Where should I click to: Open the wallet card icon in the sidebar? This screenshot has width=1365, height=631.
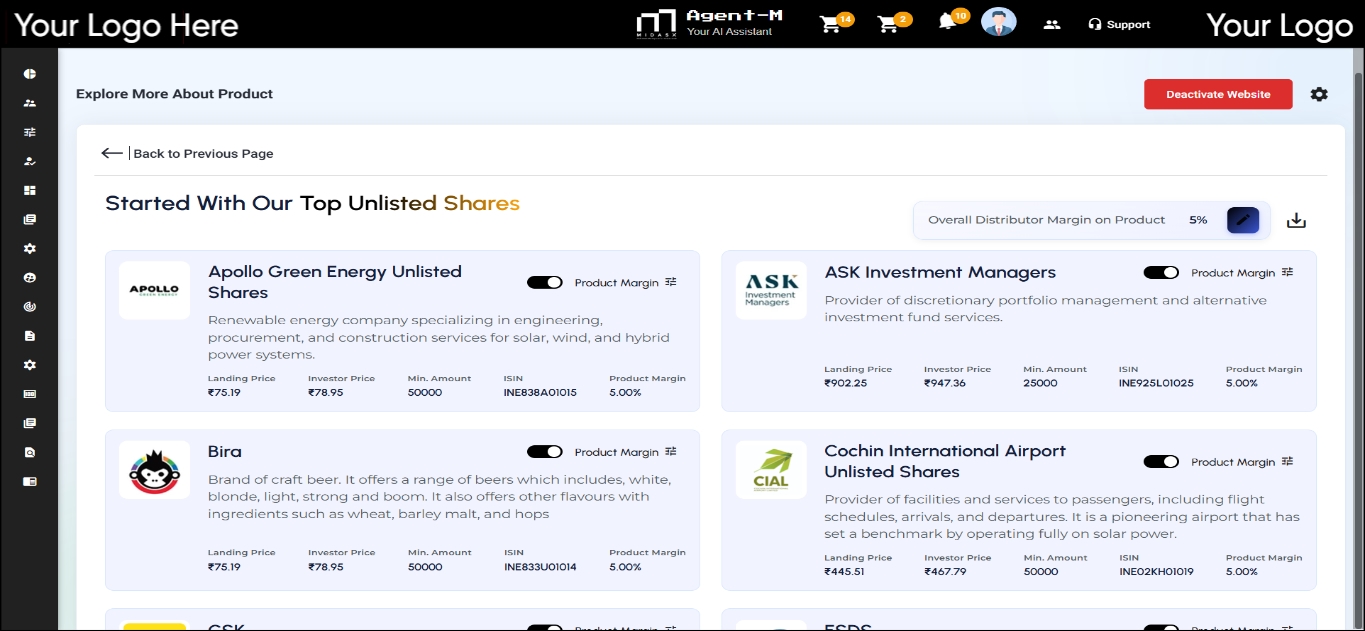(x=30, y=481)
